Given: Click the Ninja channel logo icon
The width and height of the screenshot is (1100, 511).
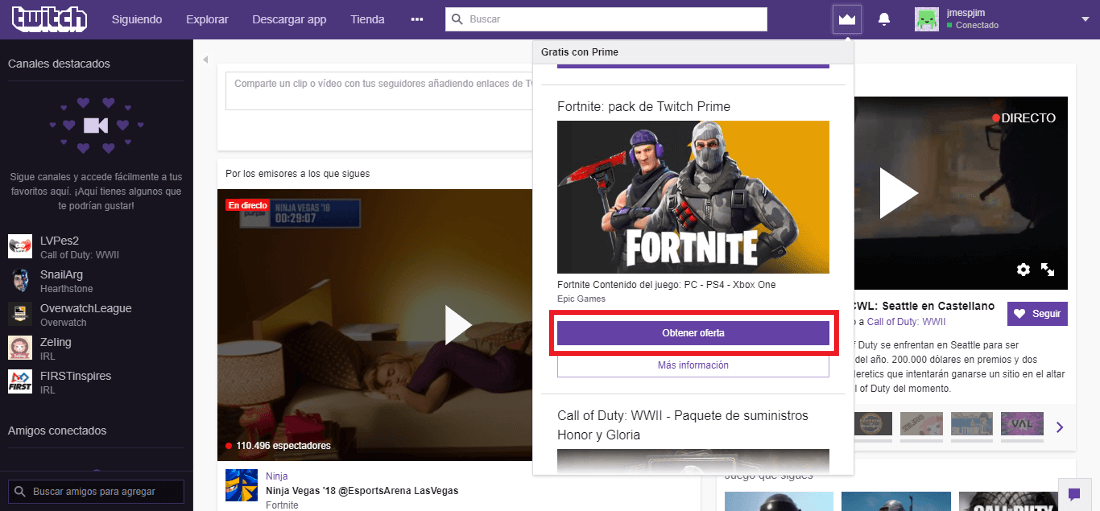Looking at the screenshot, I should 240,485.
